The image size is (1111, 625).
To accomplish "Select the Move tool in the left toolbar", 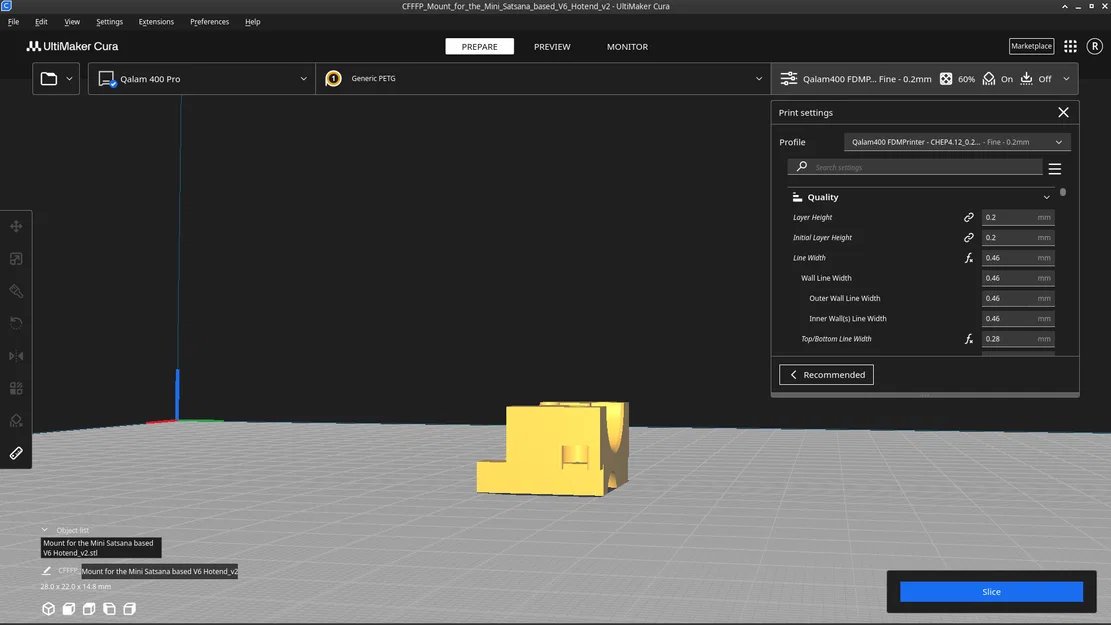I will [16, 226].
